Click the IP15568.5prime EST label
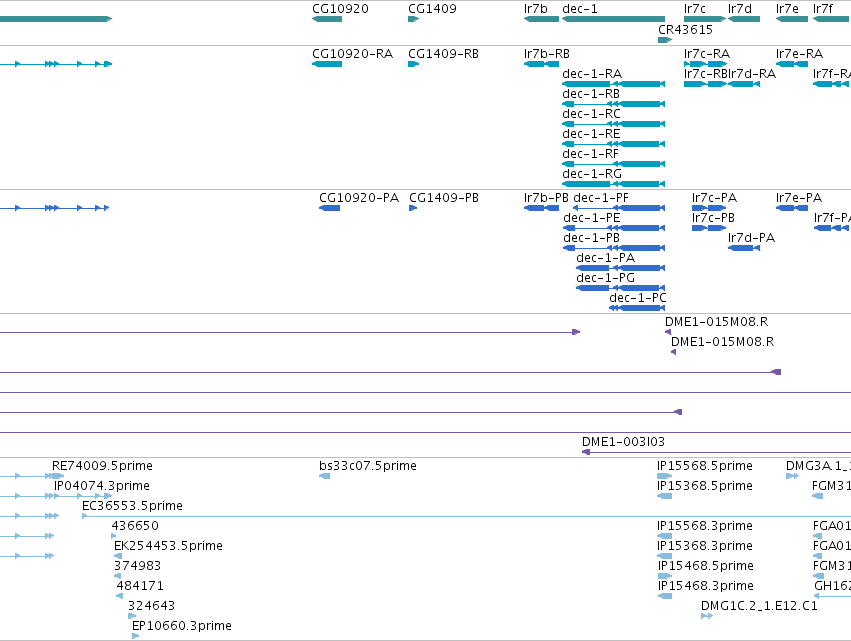Screen dimensions: 851x641 click(x=704, y=466)
